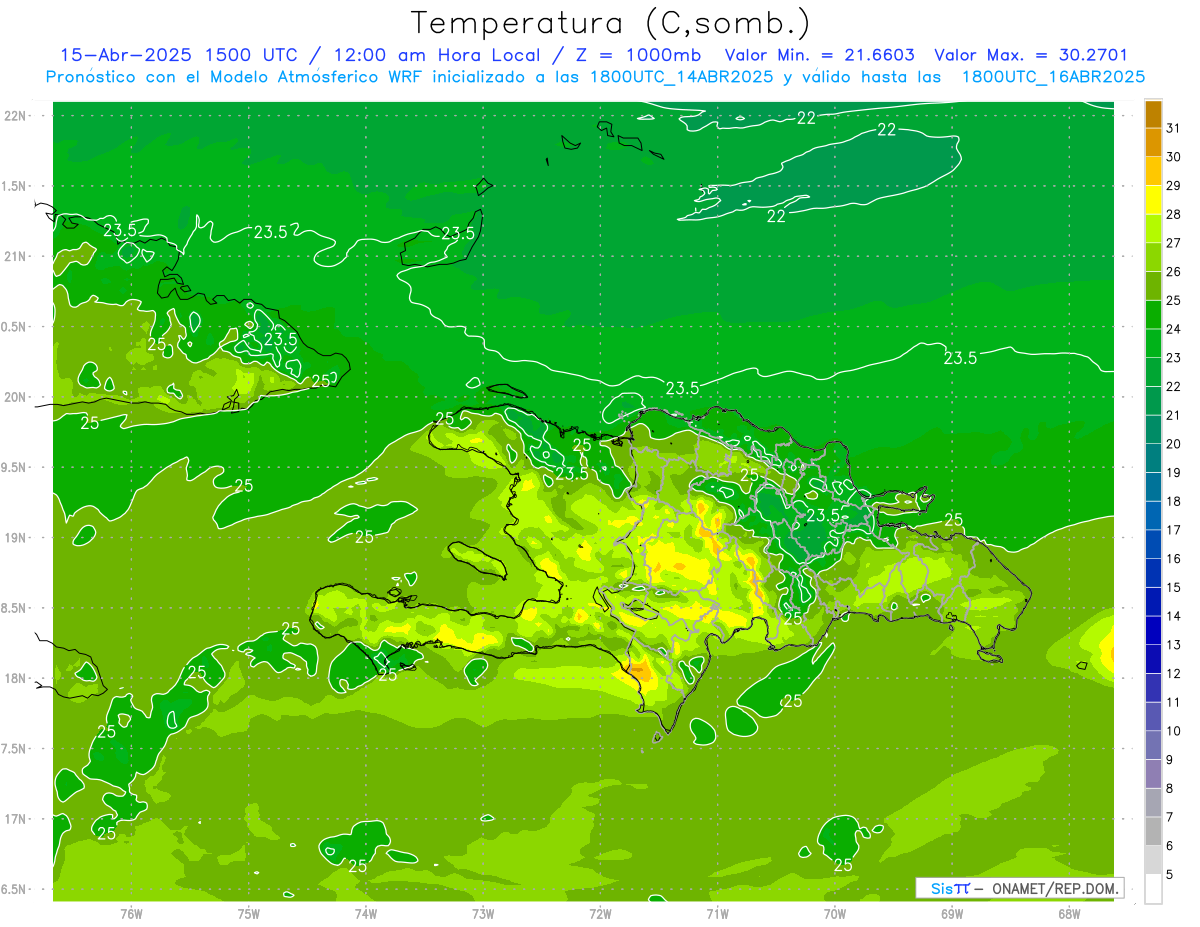Click the '74W' longitude axis label
Screen dimensions: 1200x927
(x=366, y=914)
